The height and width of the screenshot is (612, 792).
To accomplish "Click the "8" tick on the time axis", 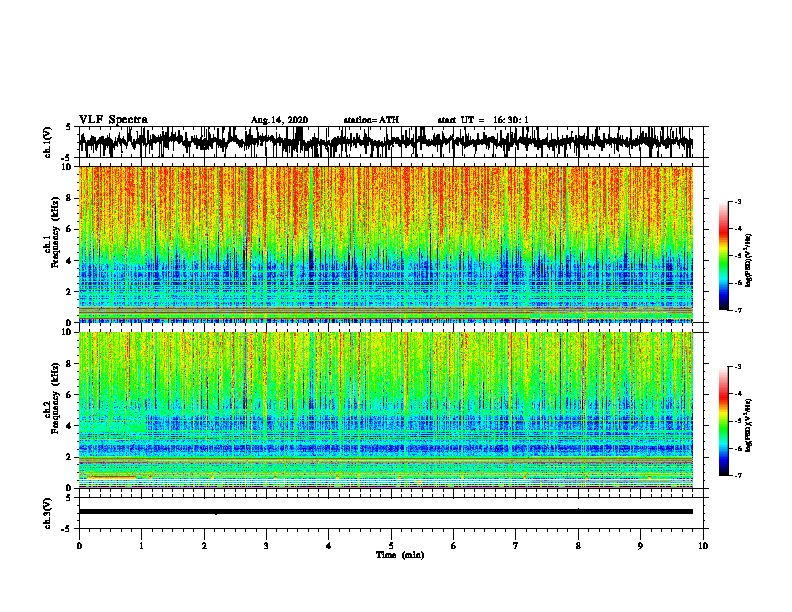I will coord(578,546).
